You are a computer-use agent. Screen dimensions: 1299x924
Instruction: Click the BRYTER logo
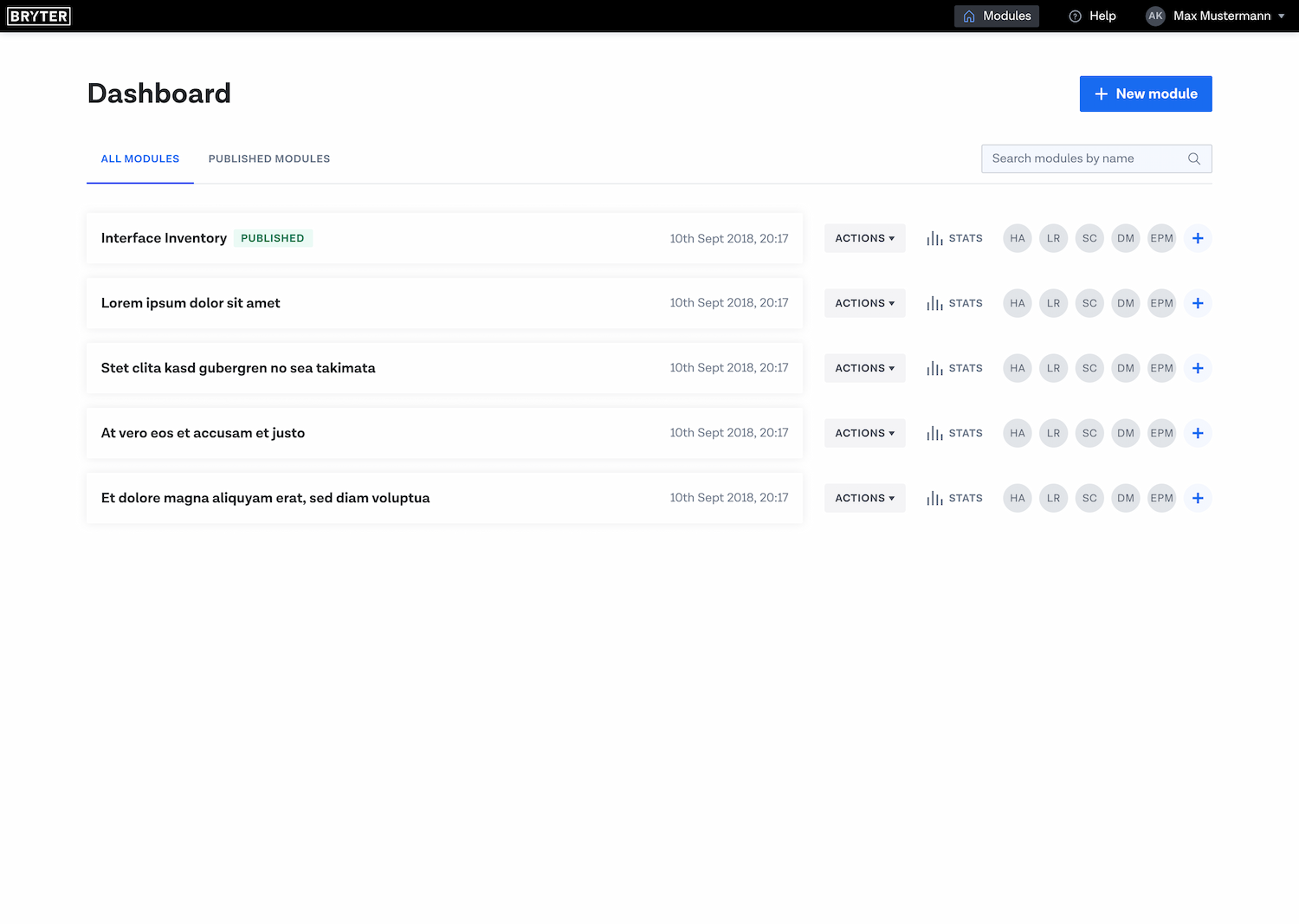point(39,16)
